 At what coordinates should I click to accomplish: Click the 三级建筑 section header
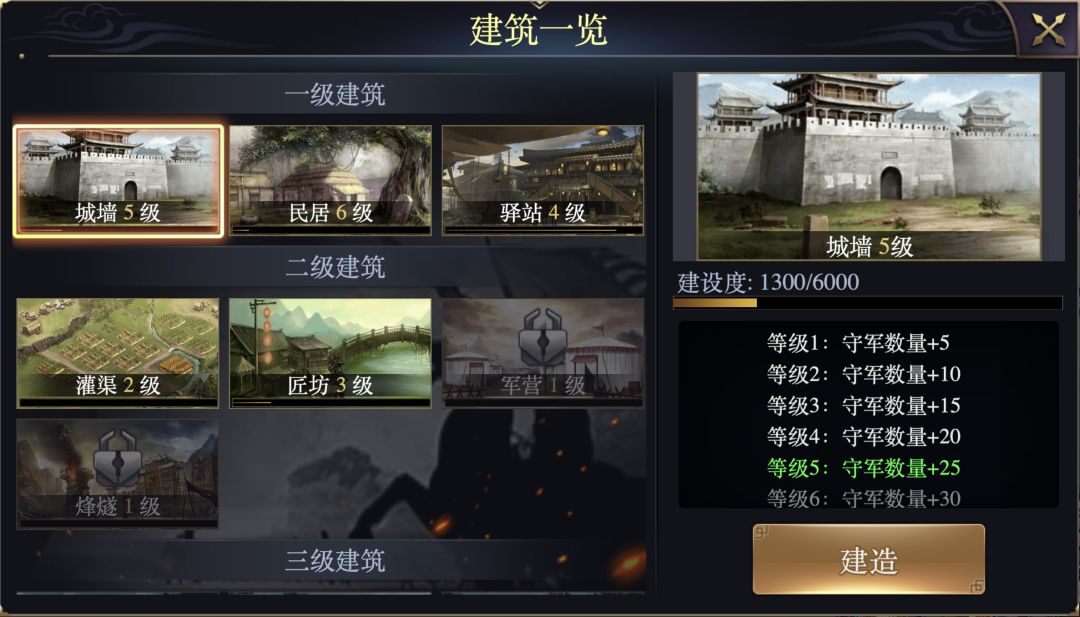[335, 561]
